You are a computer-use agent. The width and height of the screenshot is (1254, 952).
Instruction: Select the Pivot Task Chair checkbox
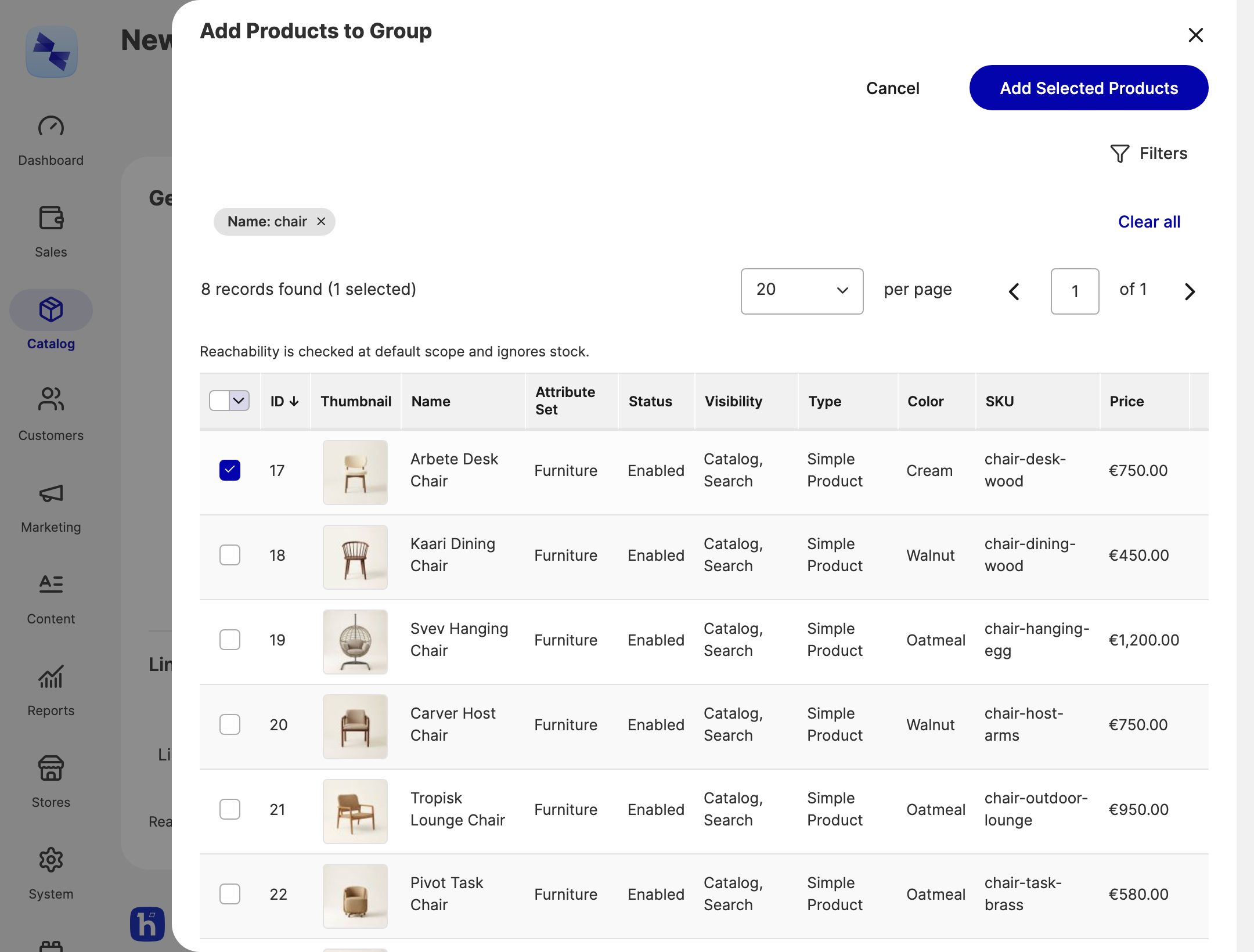230,893
